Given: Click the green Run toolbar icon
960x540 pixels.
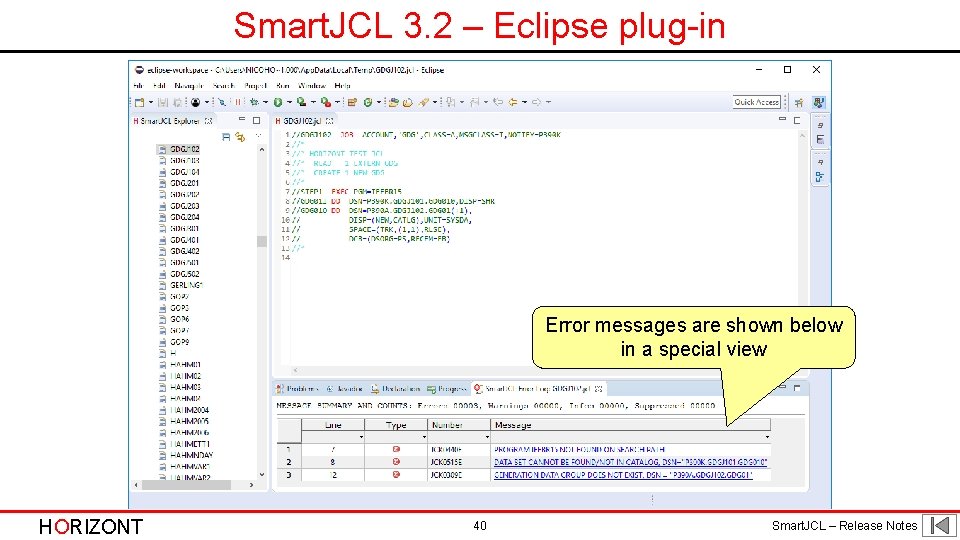Looking at the screenshot, I should pyautogui.click(x=278, y=102).
